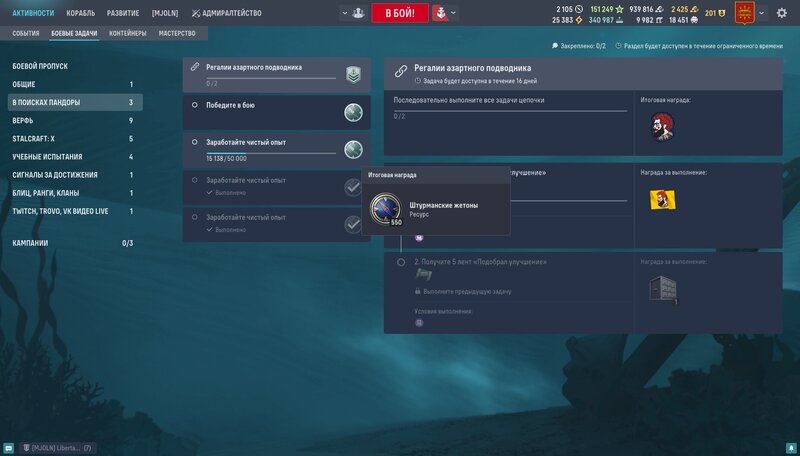Expand the dropdown arrow next to clan emblem
The width and height of the screenshot is (800, 456).
(763, 13)
